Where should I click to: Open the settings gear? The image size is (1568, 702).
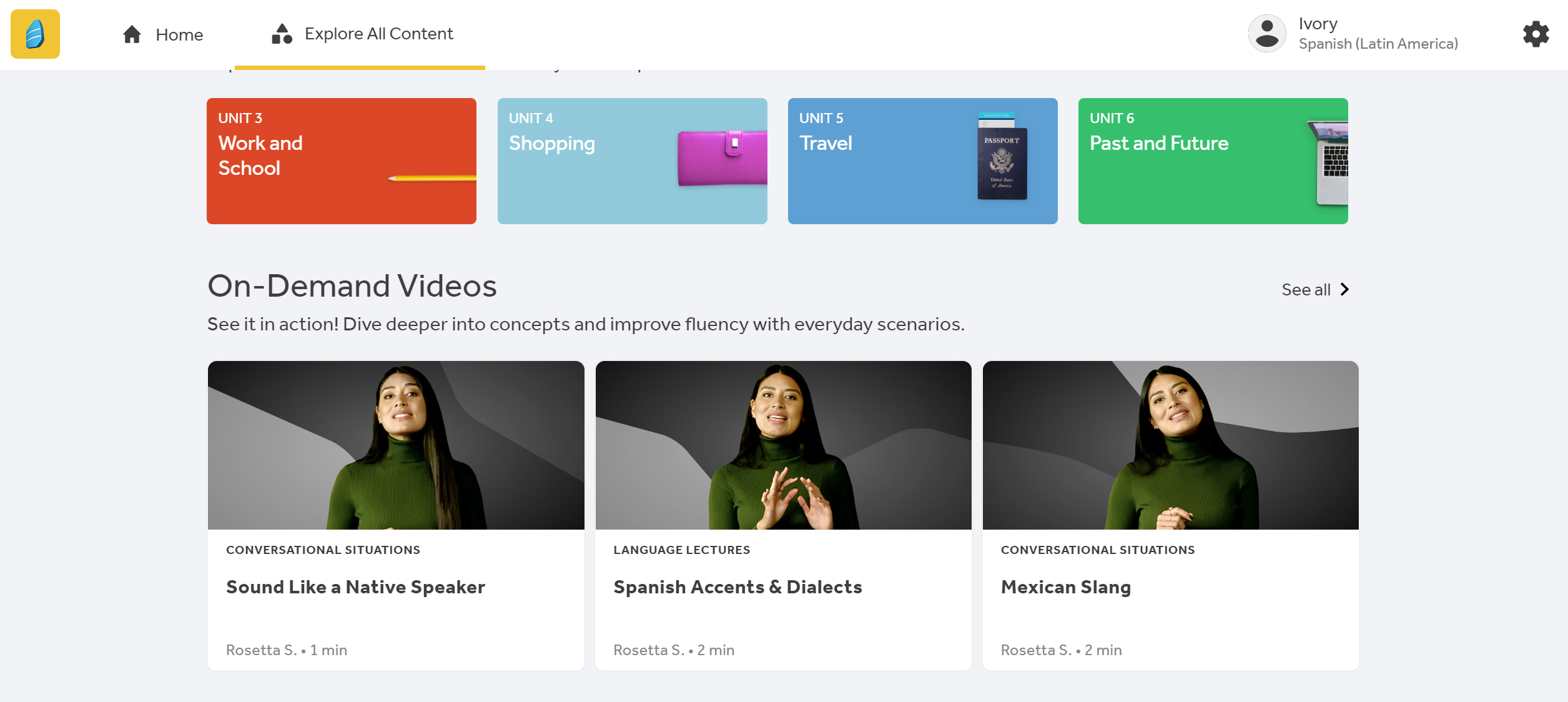[1536, 34]
